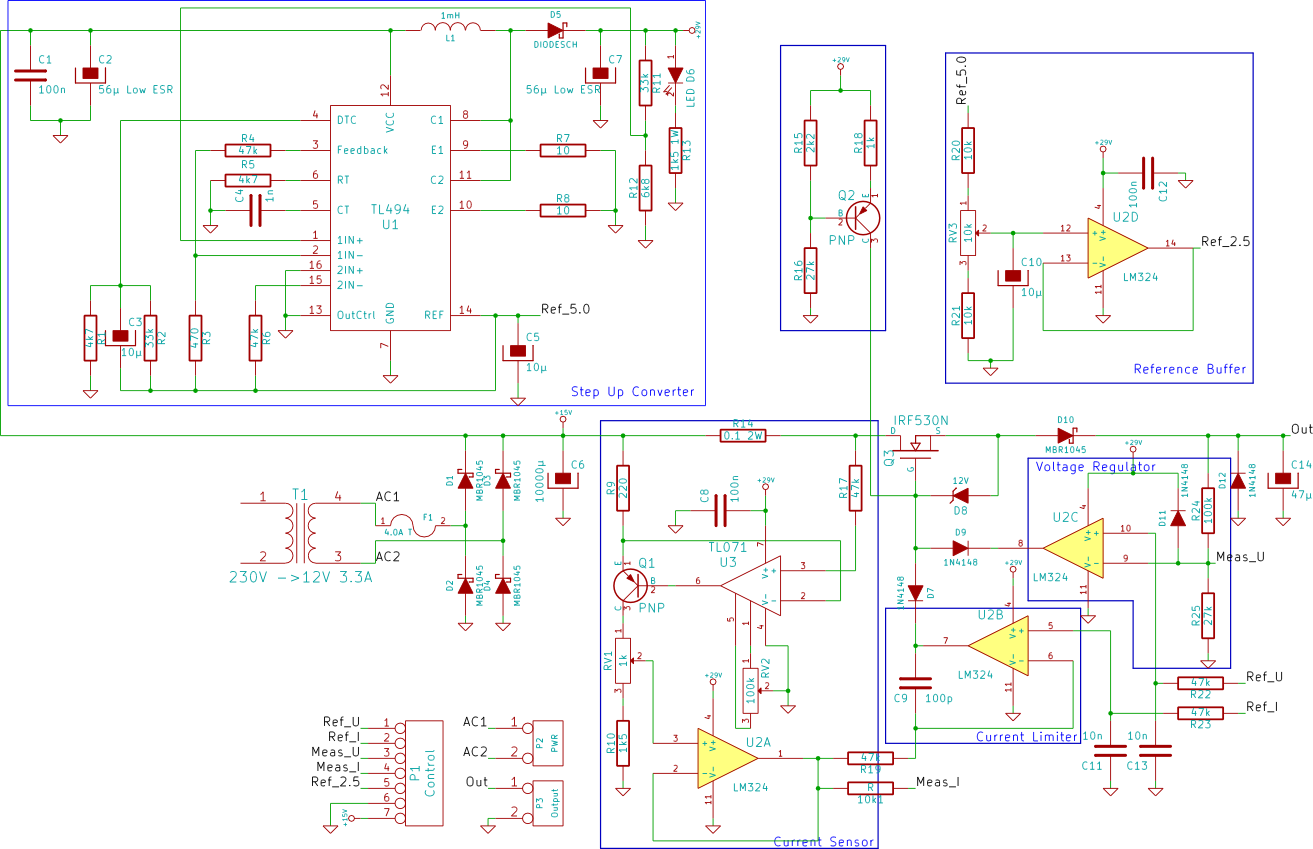Select the 'Ref_2.5' net label at U2D output
1313x849 pixels.
pyautogui.click(x=1227, y=241)
